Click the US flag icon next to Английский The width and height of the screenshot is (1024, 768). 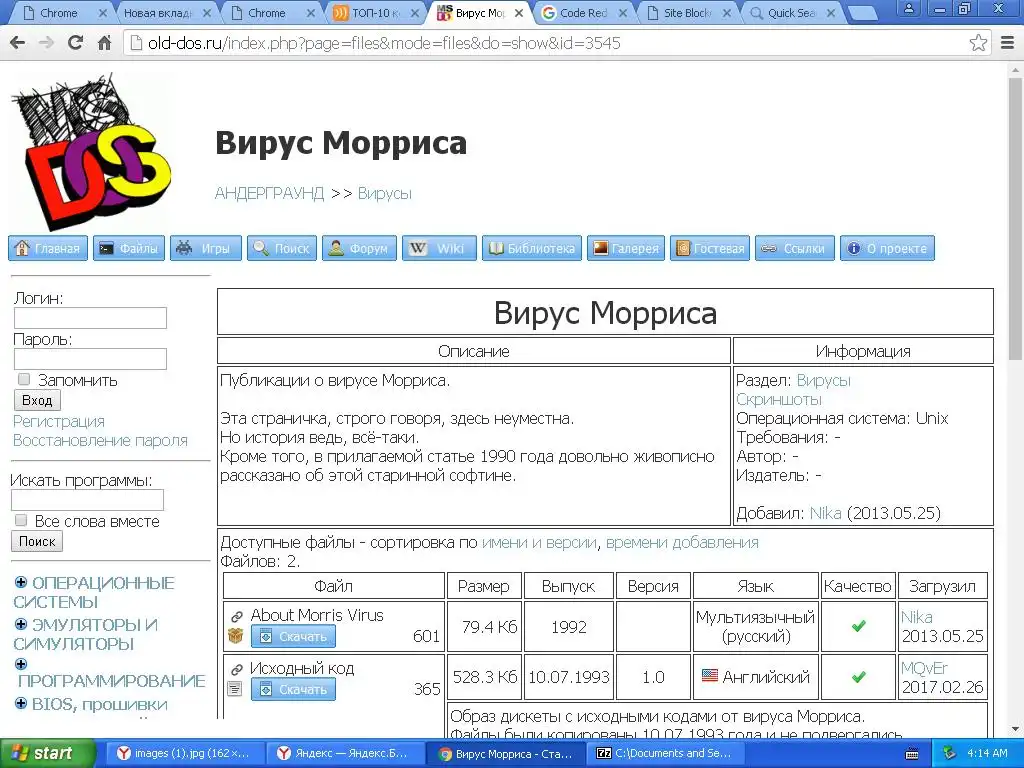pos(710,676)
